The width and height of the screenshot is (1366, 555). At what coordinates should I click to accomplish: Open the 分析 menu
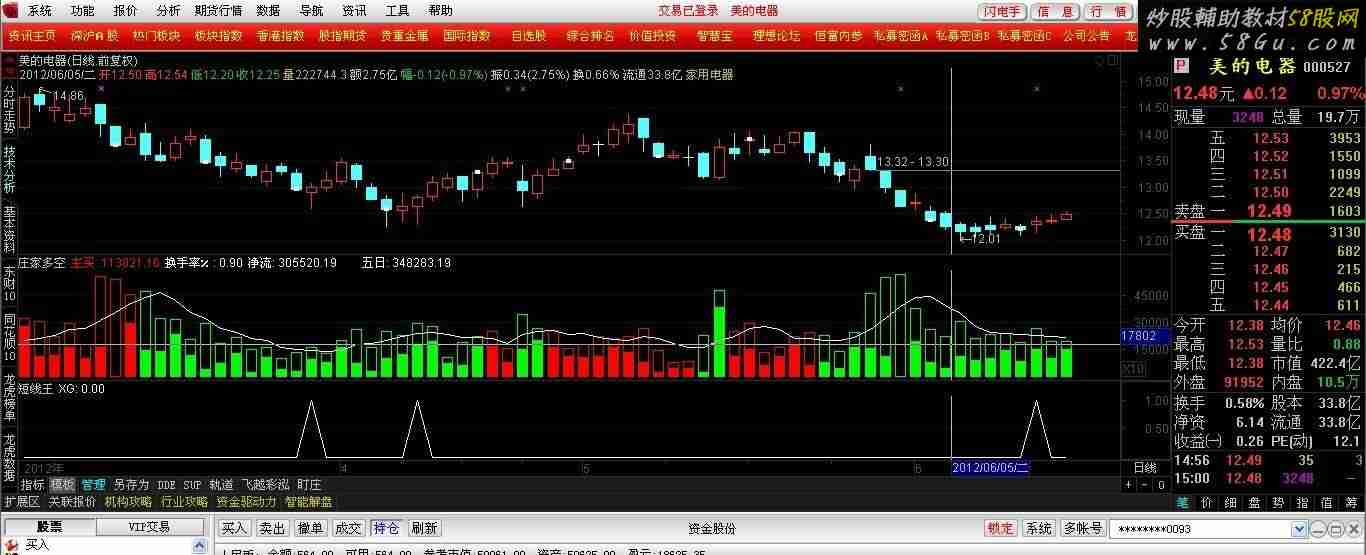(x=169, y=11)
